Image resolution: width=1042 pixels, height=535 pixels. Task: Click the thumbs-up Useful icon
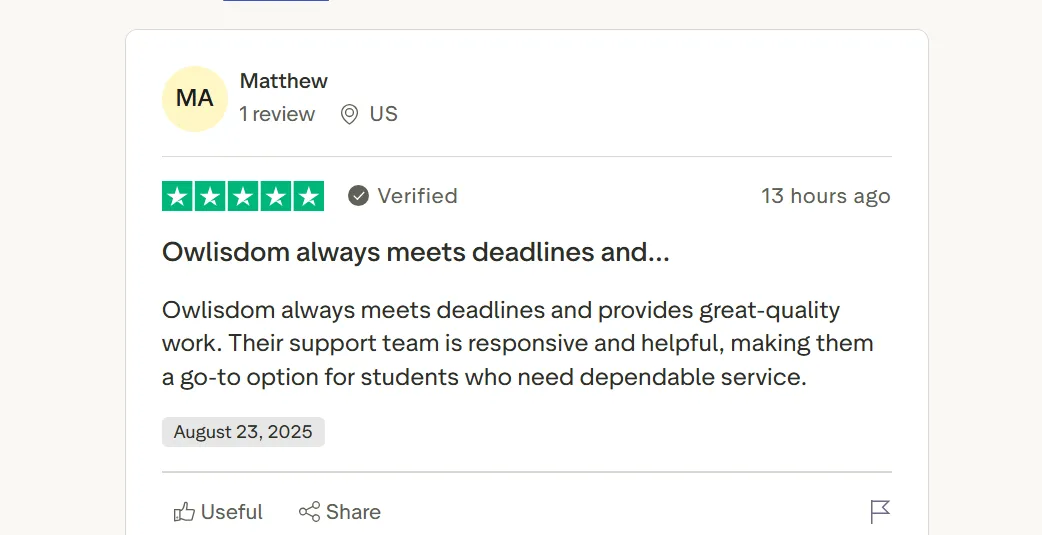coord(184,512)
